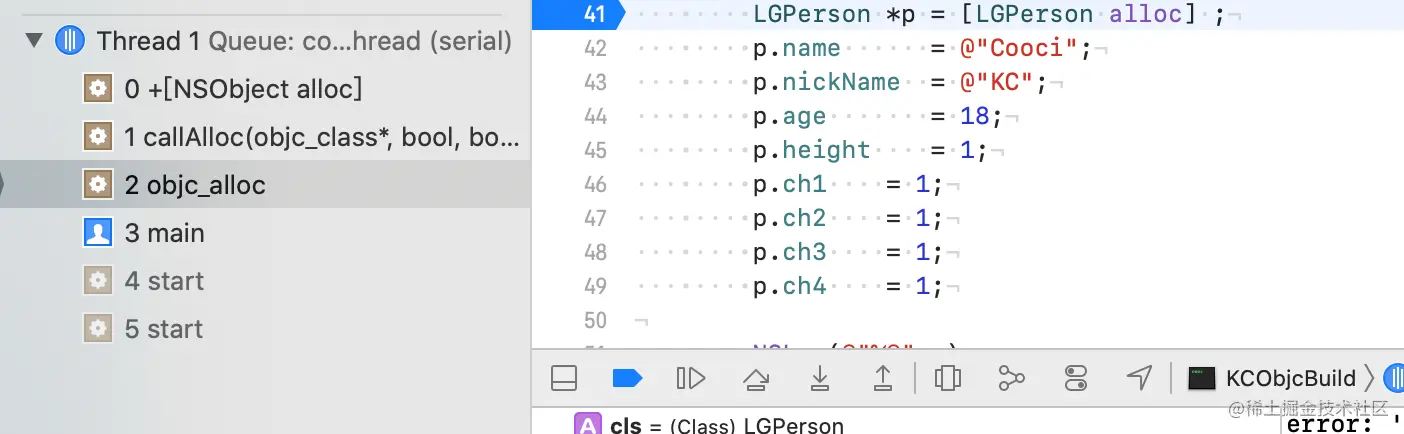
Task: Click the ch1 property on line 46
Action: point(804,184)
